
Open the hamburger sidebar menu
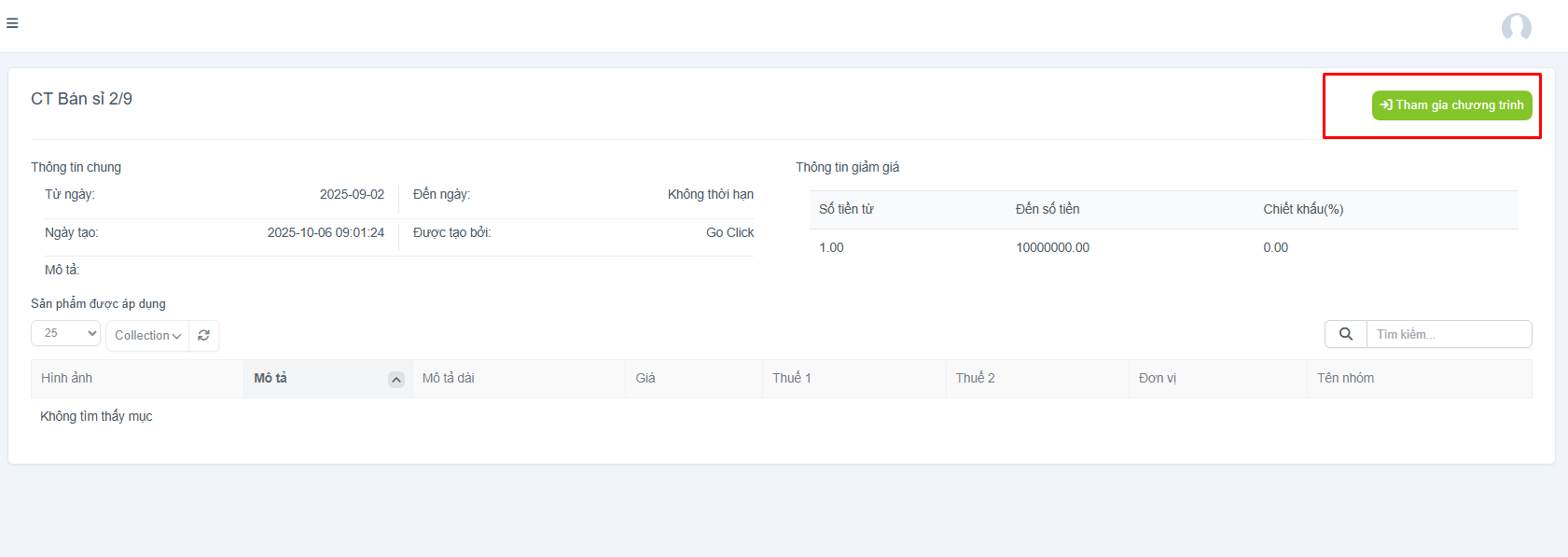12,23
